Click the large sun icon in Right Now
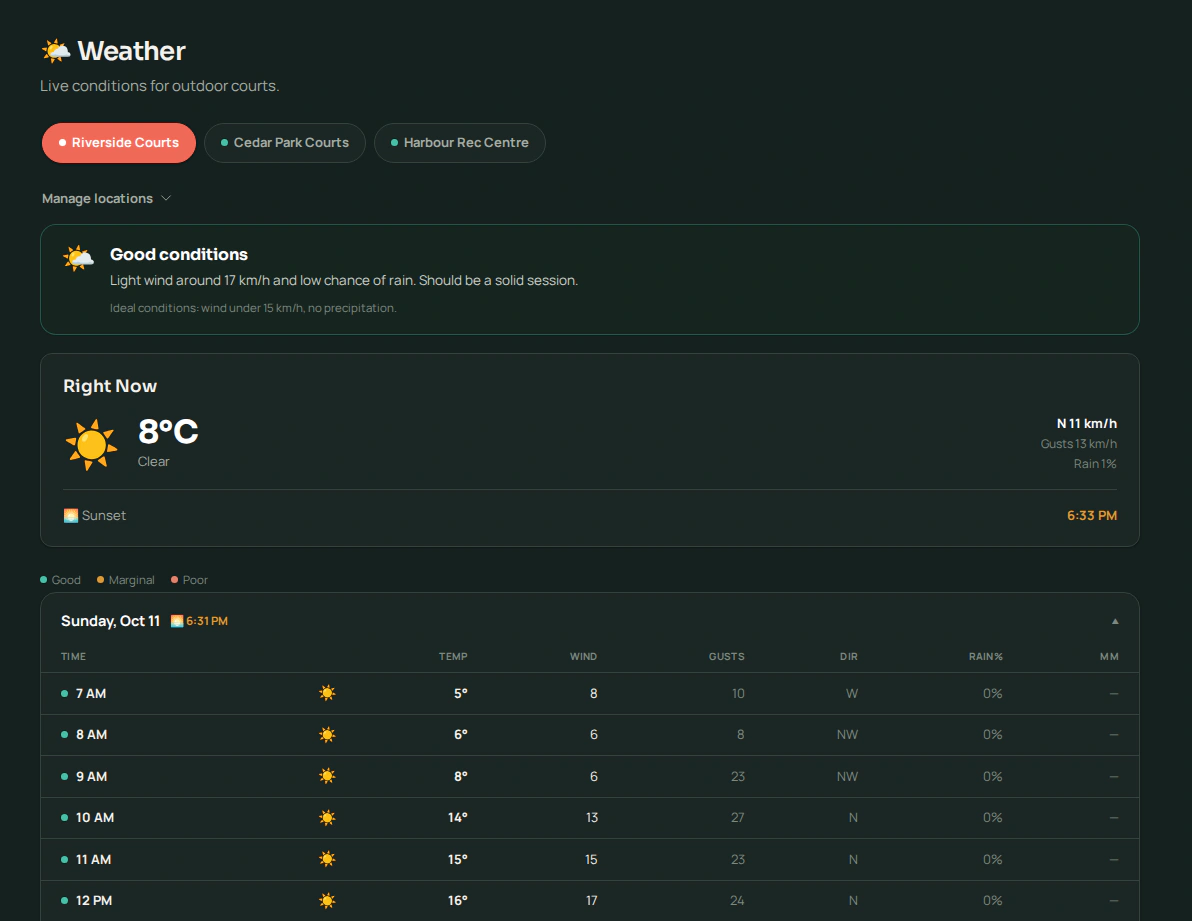 pyautogui.click(x=91, y=445)
